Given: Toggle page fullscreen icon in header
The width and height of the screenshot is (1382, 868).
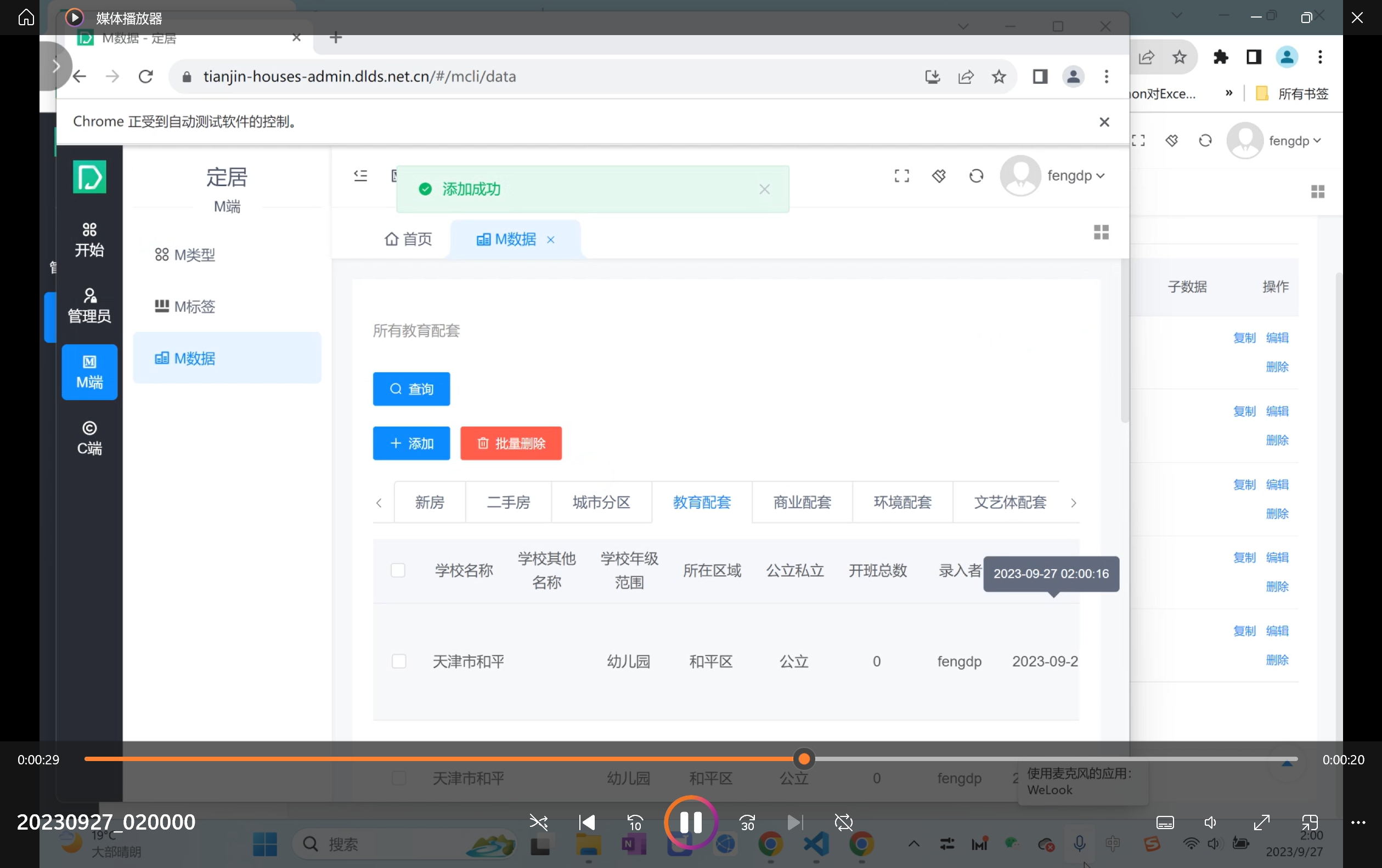Looking at the screenshot, I should 901,175.
